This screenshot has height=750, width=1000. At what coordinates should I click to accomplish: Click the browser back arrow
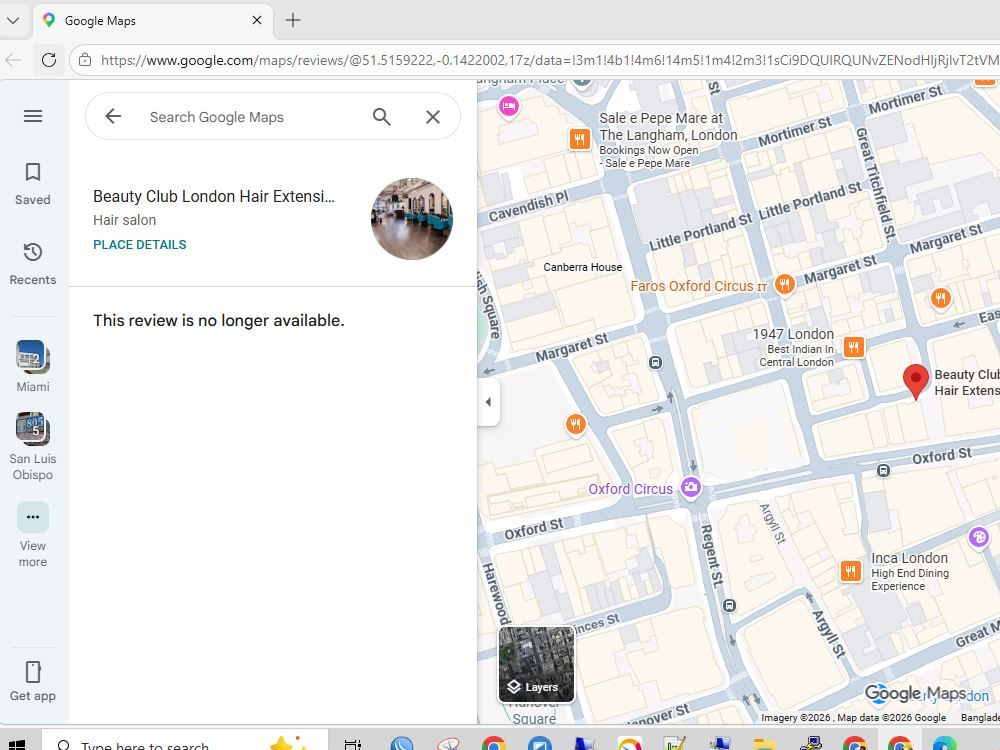[x=13, y=60]
